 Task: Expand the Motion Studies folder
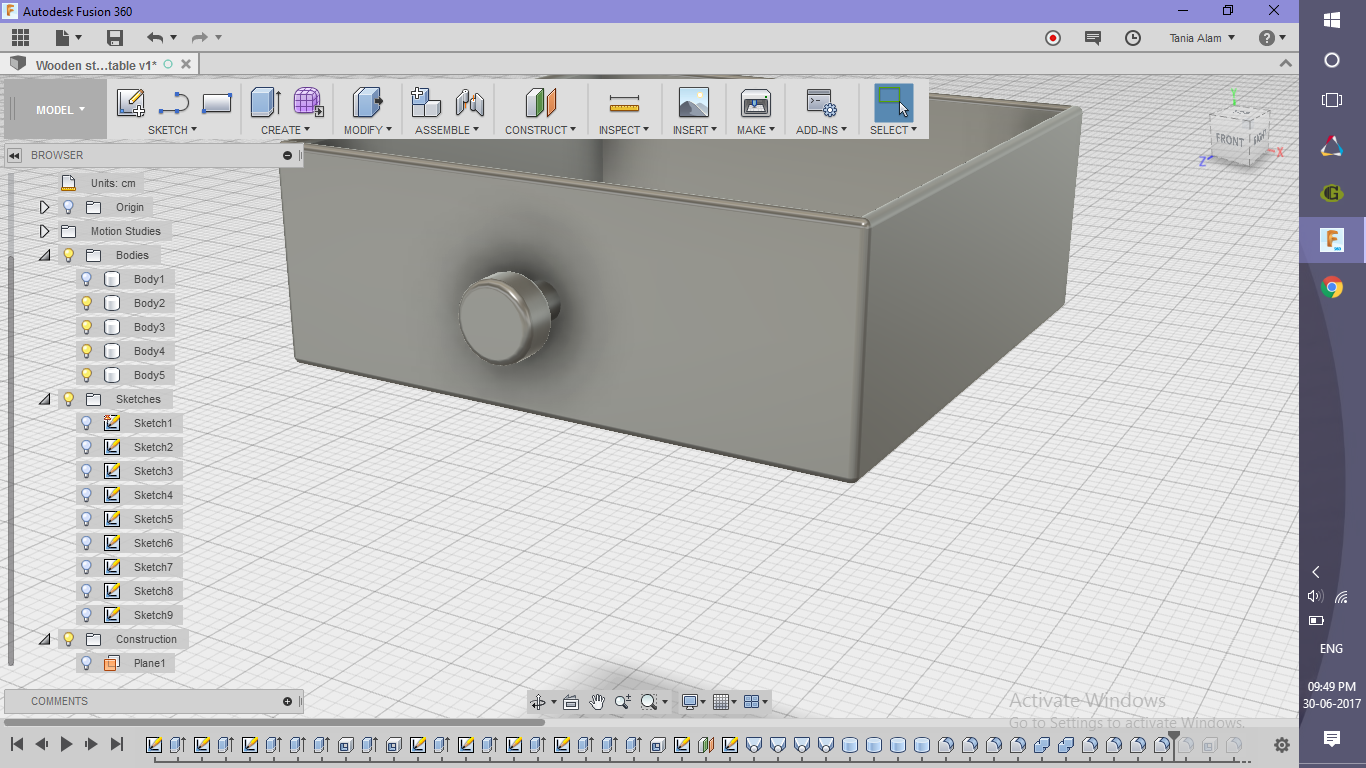point(44,231)
